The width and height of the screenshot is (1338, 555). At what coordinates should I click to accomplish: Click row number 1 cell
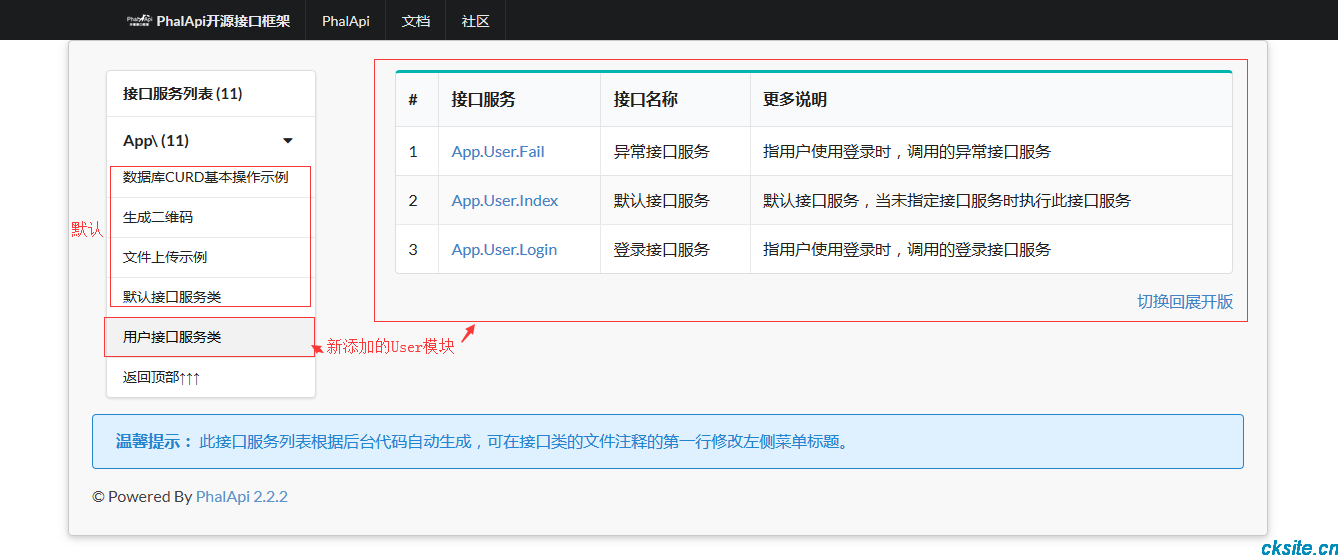[417, 152]
